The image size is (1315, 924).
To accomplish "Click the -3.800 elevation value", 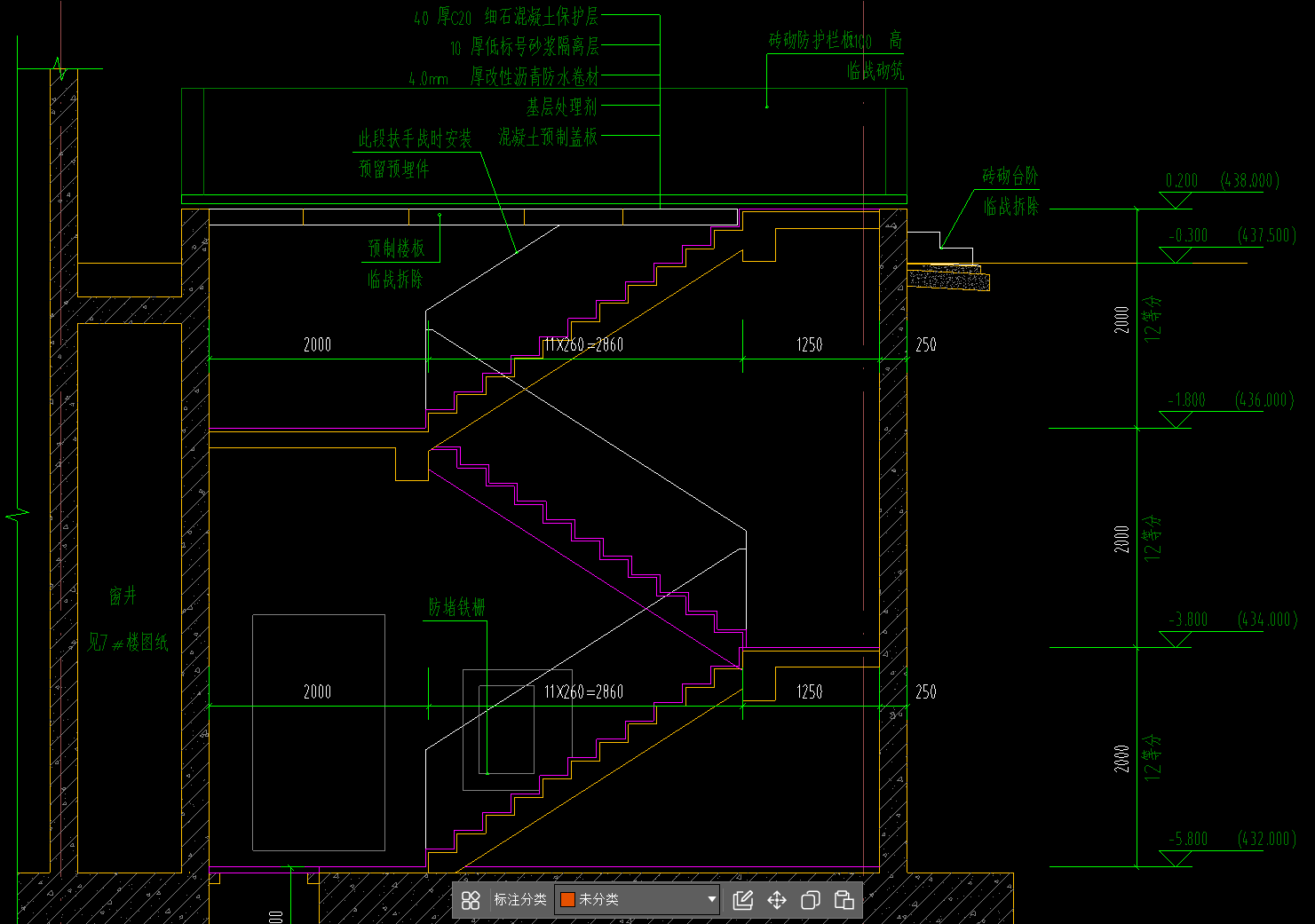I will (1189, 620).
